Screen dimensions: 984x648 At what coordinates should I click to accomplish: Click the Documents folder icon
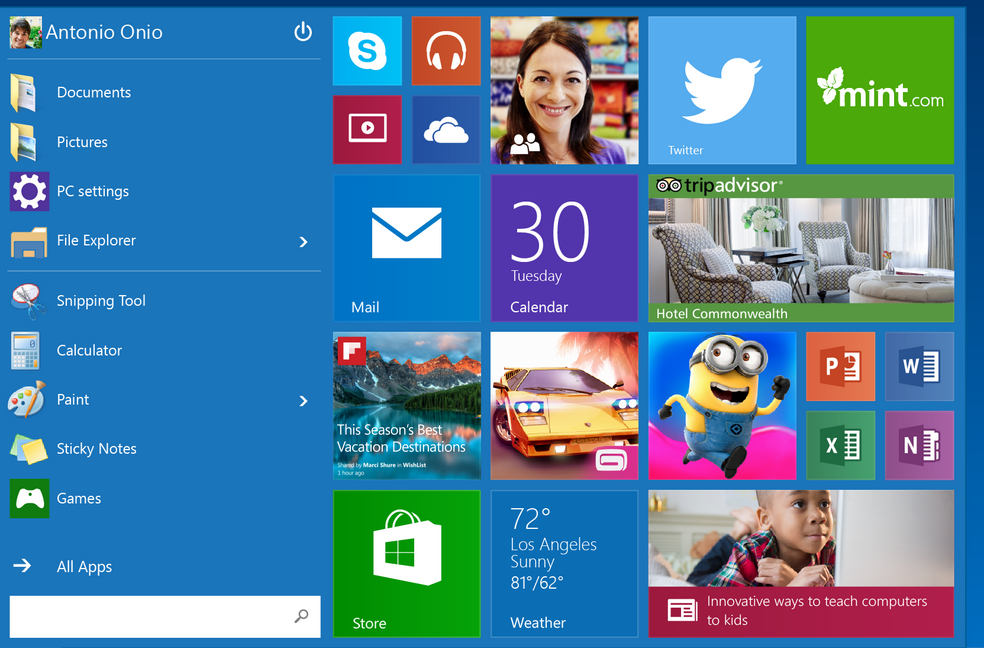click(24, 93)
